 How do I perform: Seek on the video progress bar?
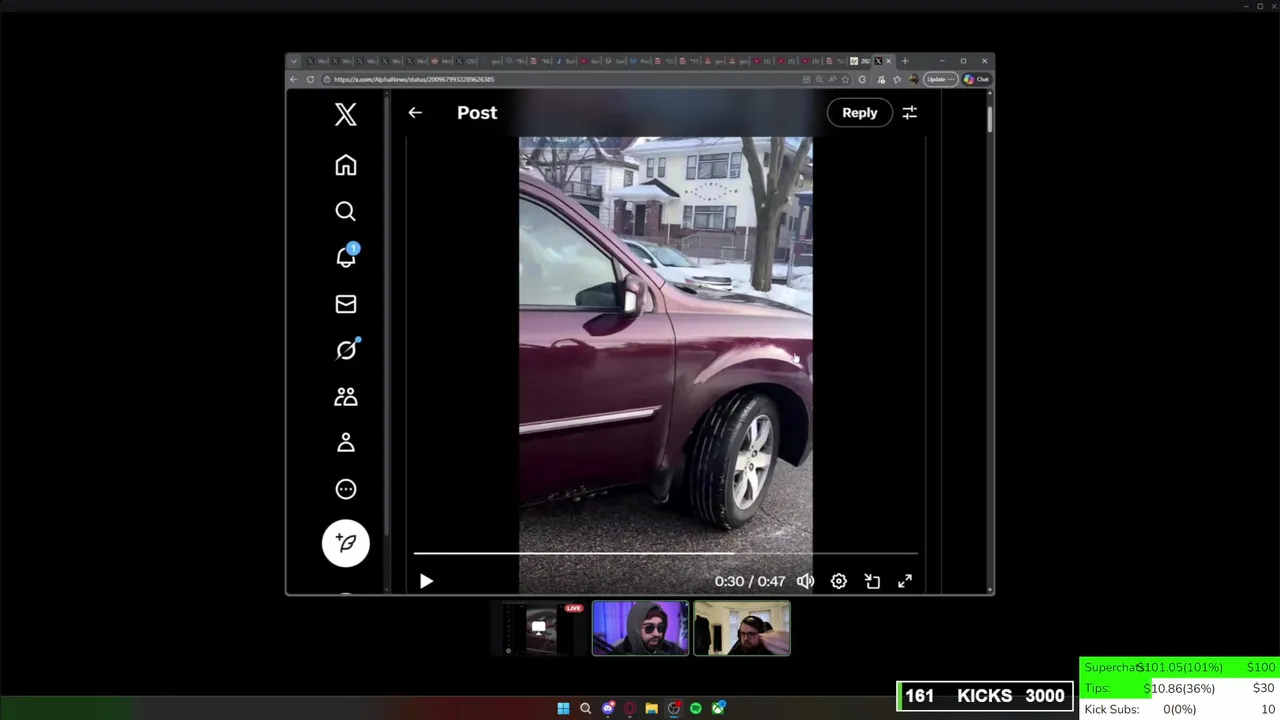[665, 552]
